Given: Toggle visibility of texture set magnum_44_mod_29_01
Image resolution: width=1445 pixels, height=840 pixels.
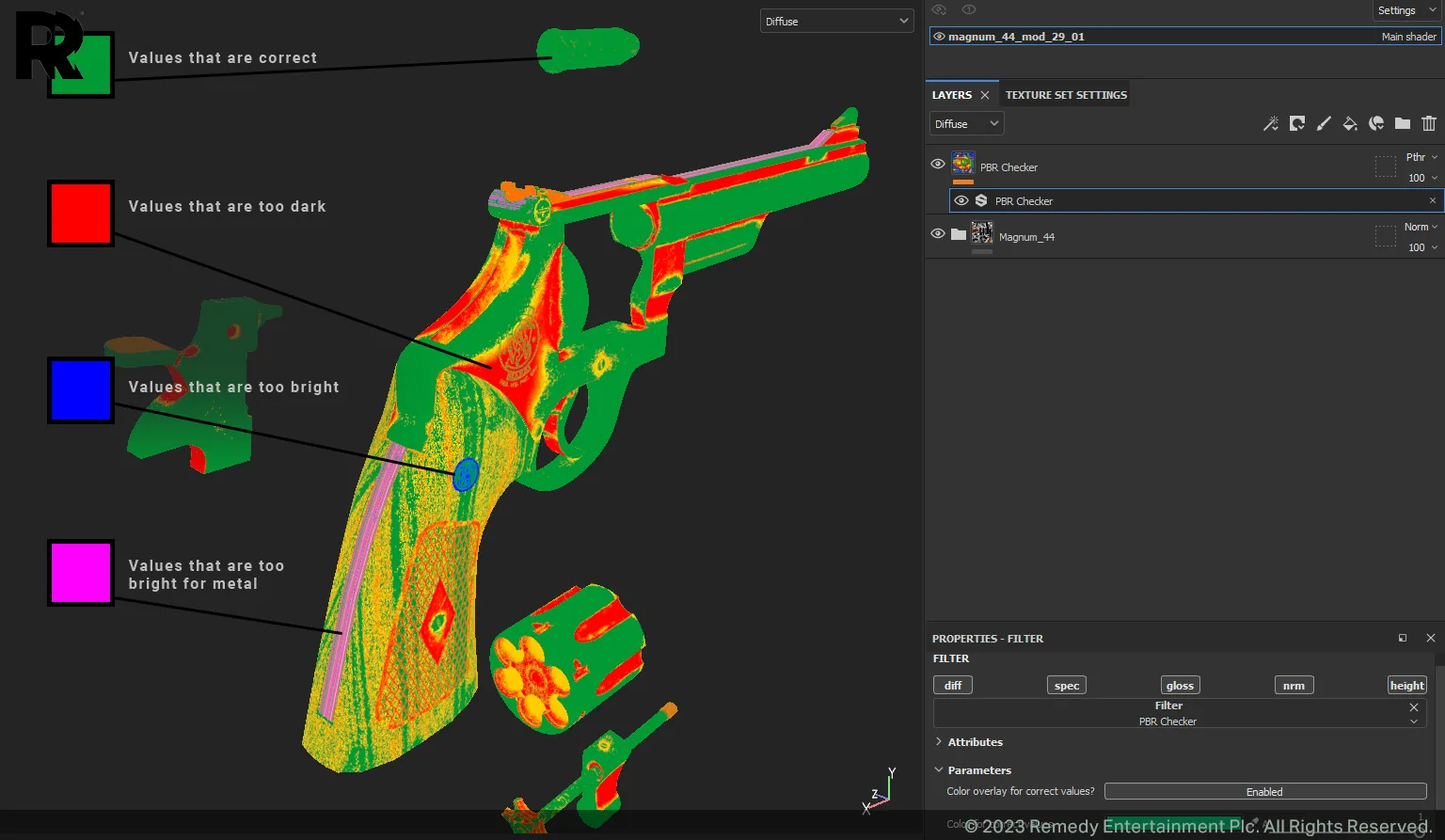Looking at the screenshot, I should click(939, 37).
